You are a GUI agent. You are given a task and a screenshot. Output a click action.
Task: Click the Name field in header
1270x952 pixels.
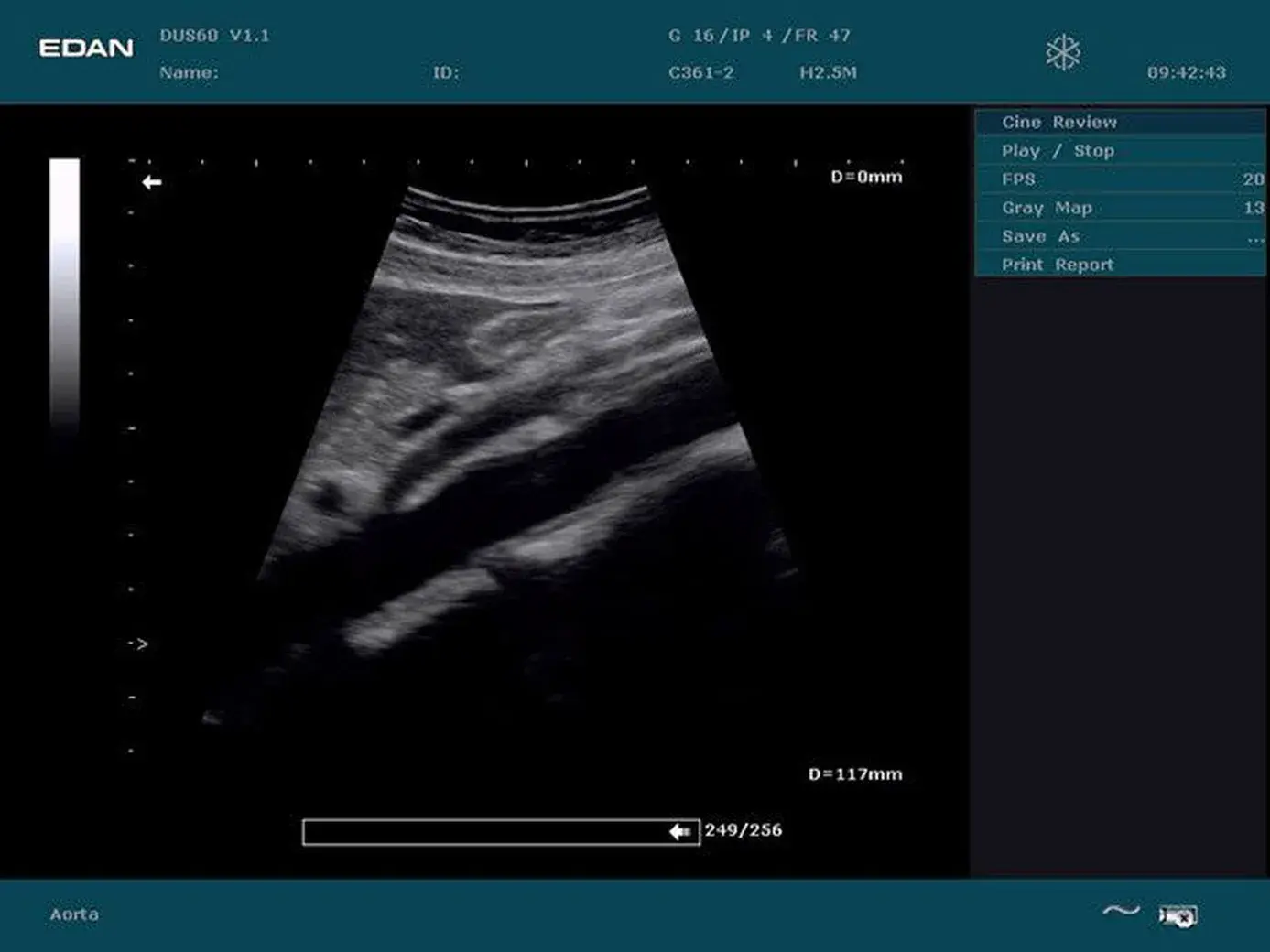(x=190, y=72)
